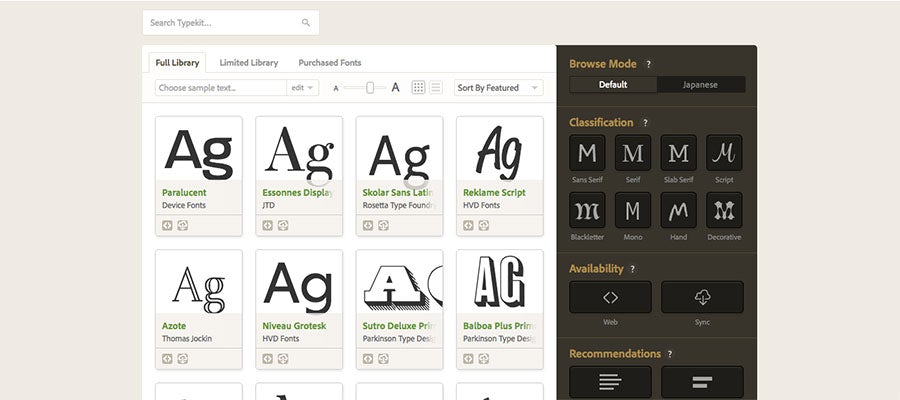Open Recommendations help question mark
Screen dimensions: 900x400
click(x=670, y=354)
